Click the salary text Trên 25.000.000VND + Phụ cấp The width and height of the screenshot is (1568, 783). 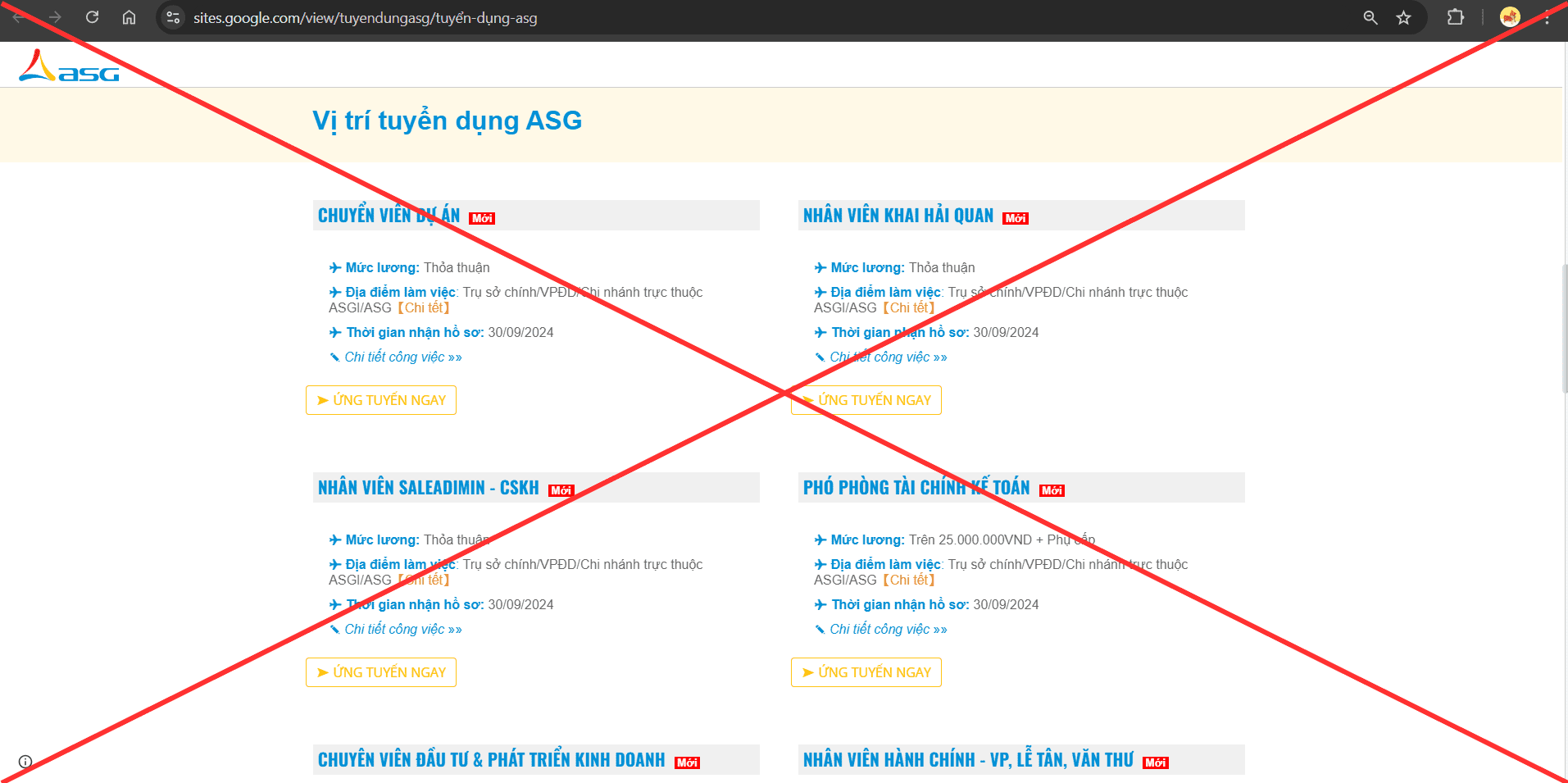click(1002, 540)
